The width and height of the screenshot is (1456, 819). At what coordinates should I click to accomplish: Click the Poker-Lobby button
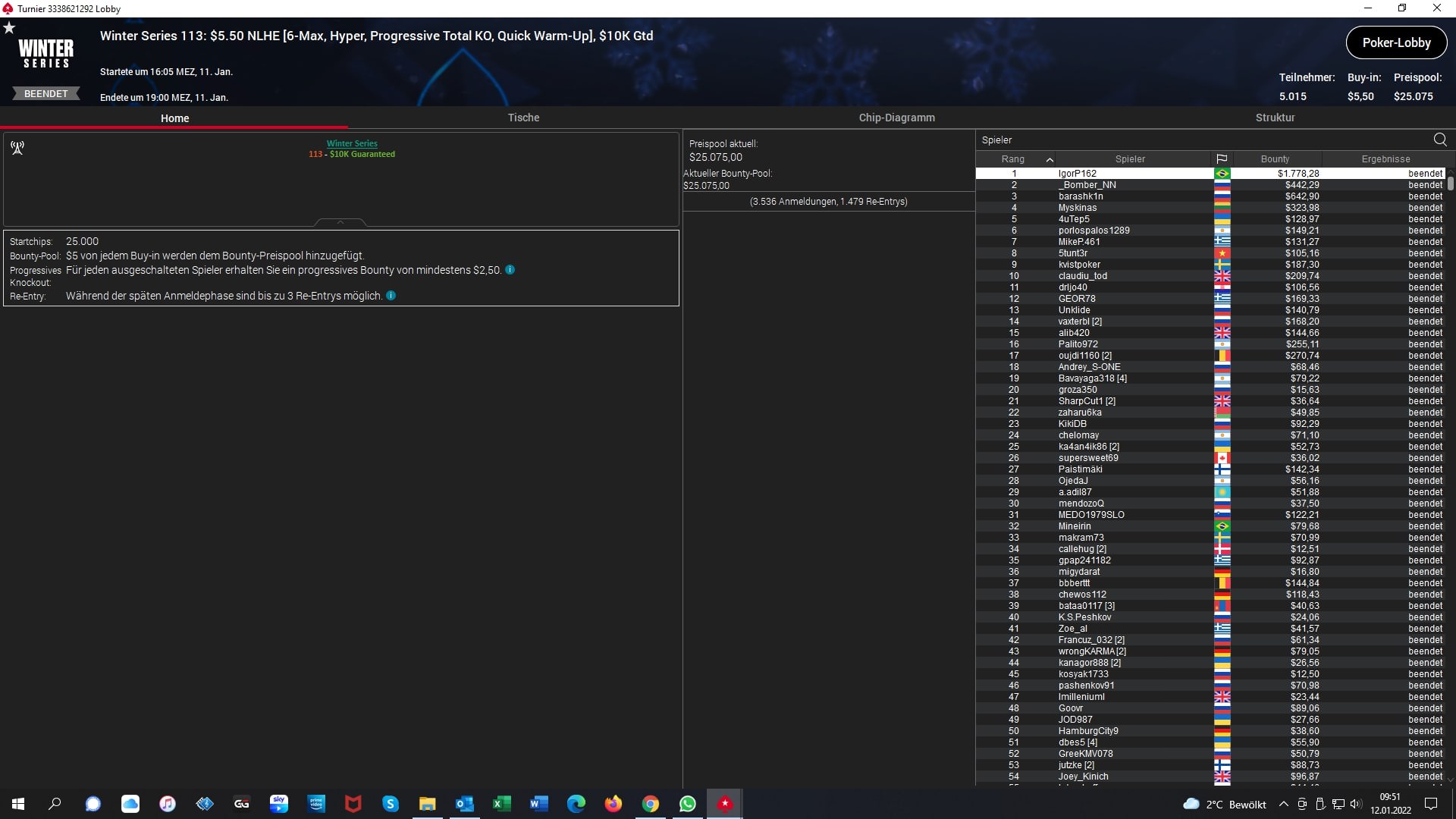pyautogui.click(x=1395, y=42)
